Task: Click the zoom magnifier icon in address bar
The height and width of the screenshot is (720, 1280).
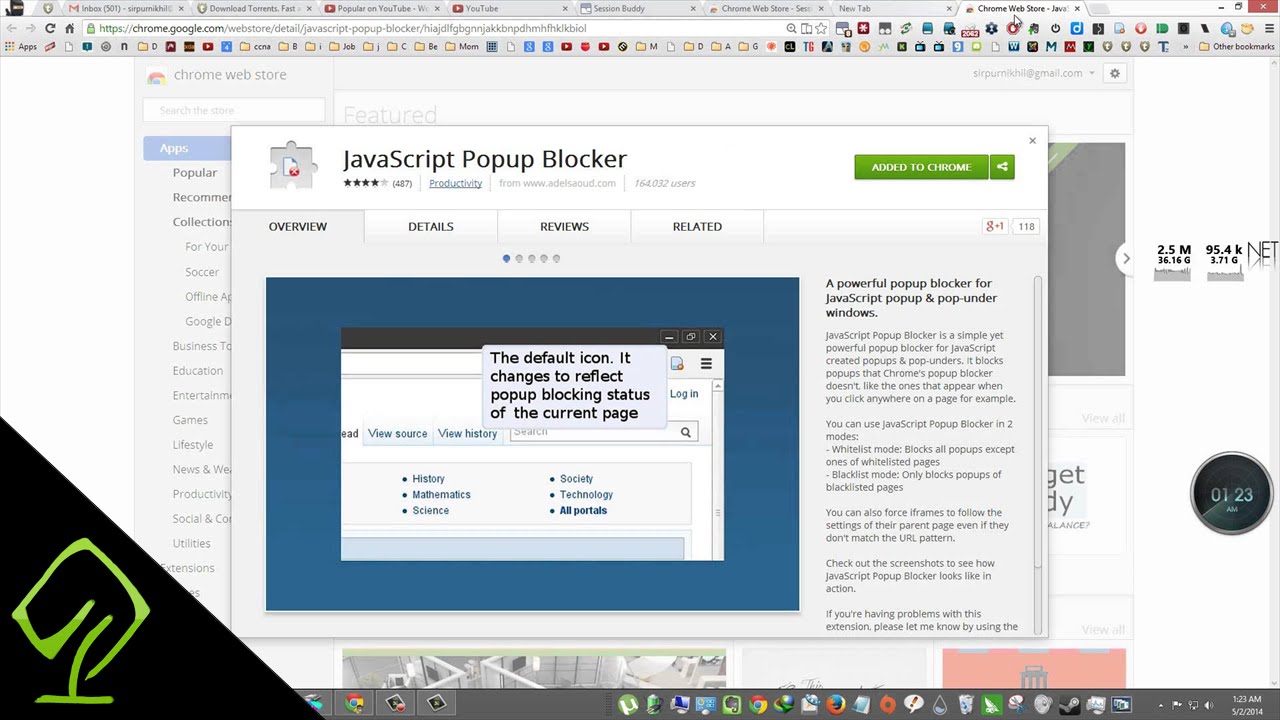Action: pyautogui.click(x=791, y=28)
